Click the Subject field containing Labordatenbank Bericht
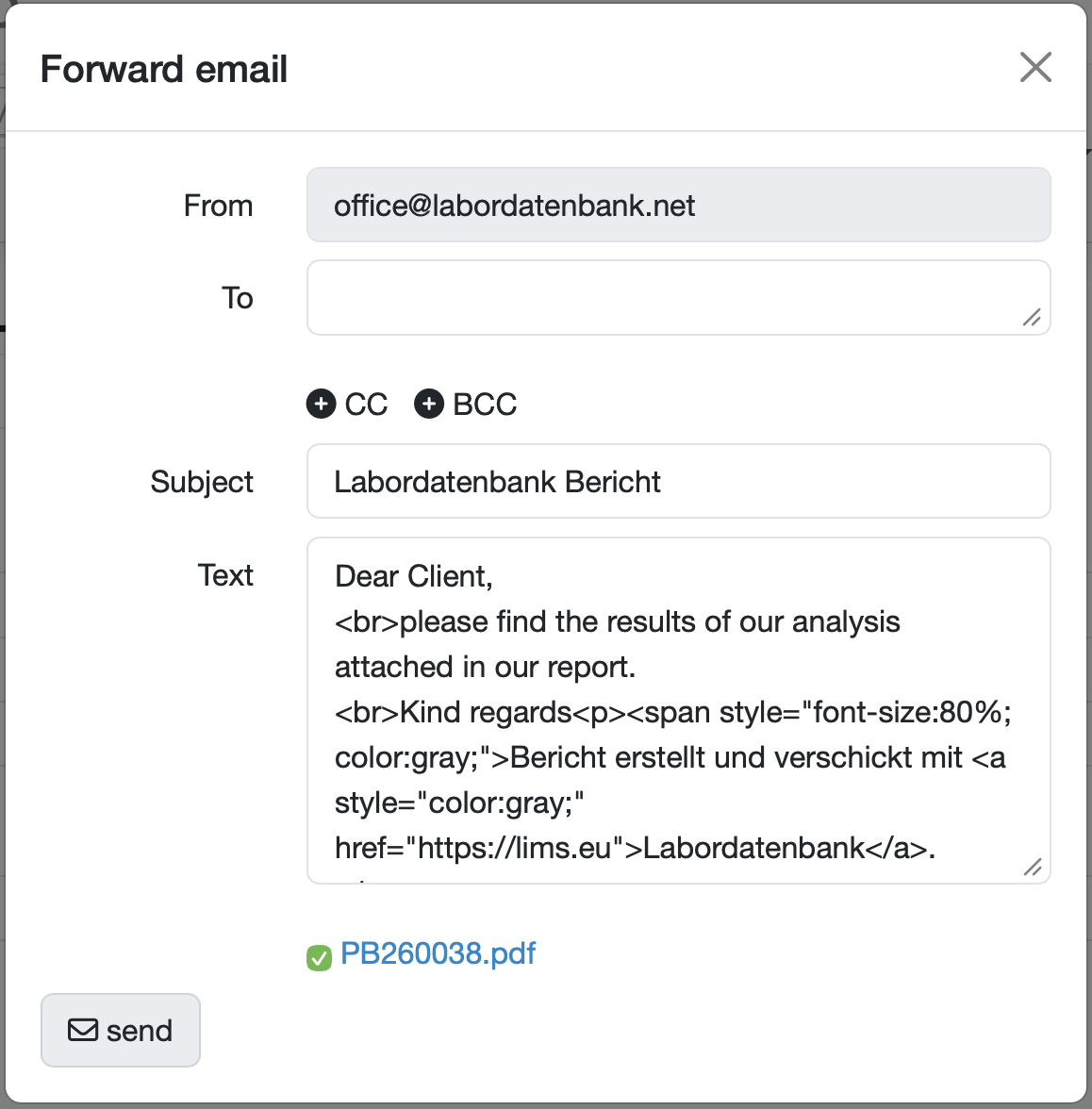1092x1109 pixels. (678, 481)
